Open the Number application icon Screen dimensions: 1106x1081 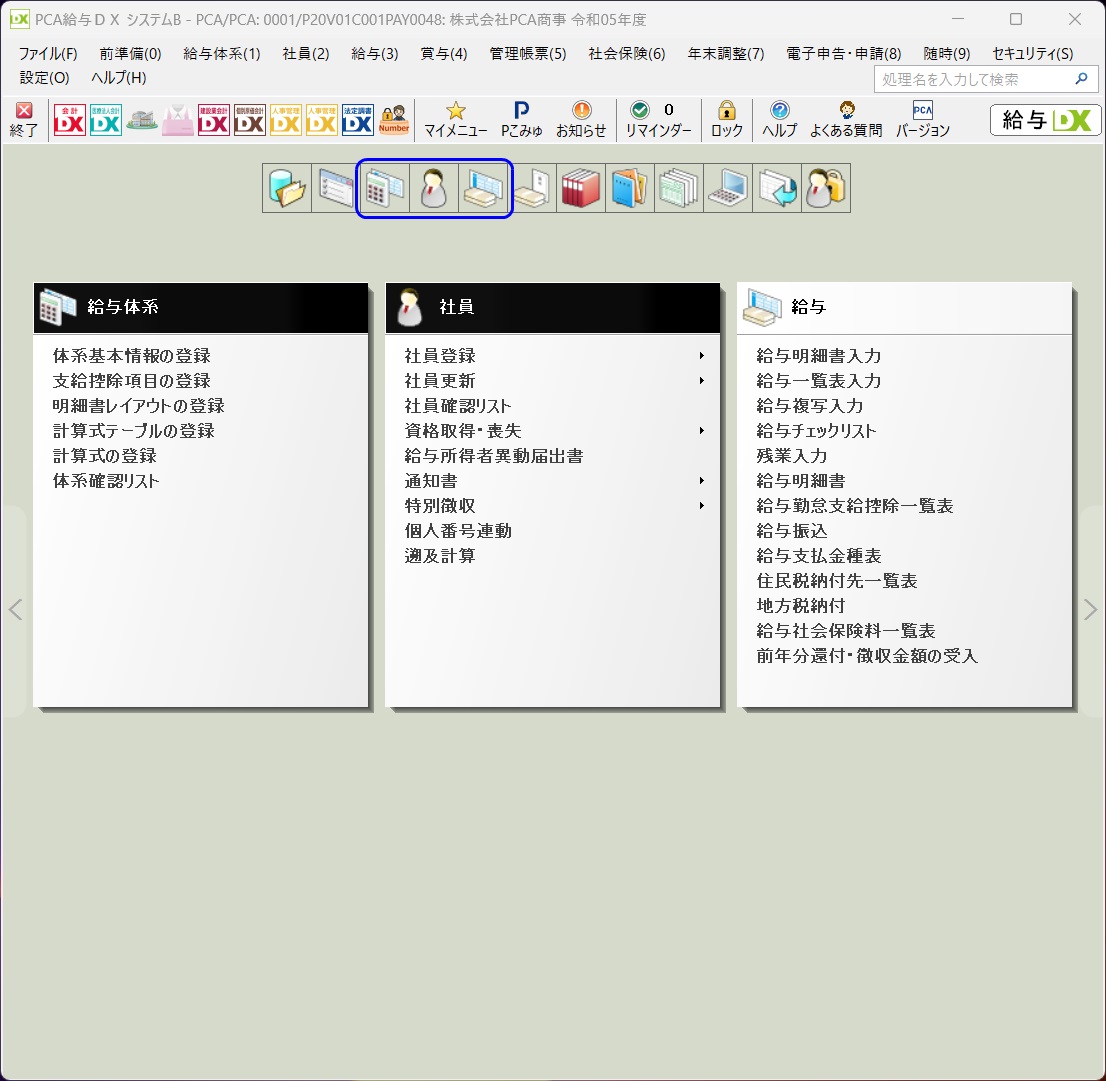coord(394,119)
